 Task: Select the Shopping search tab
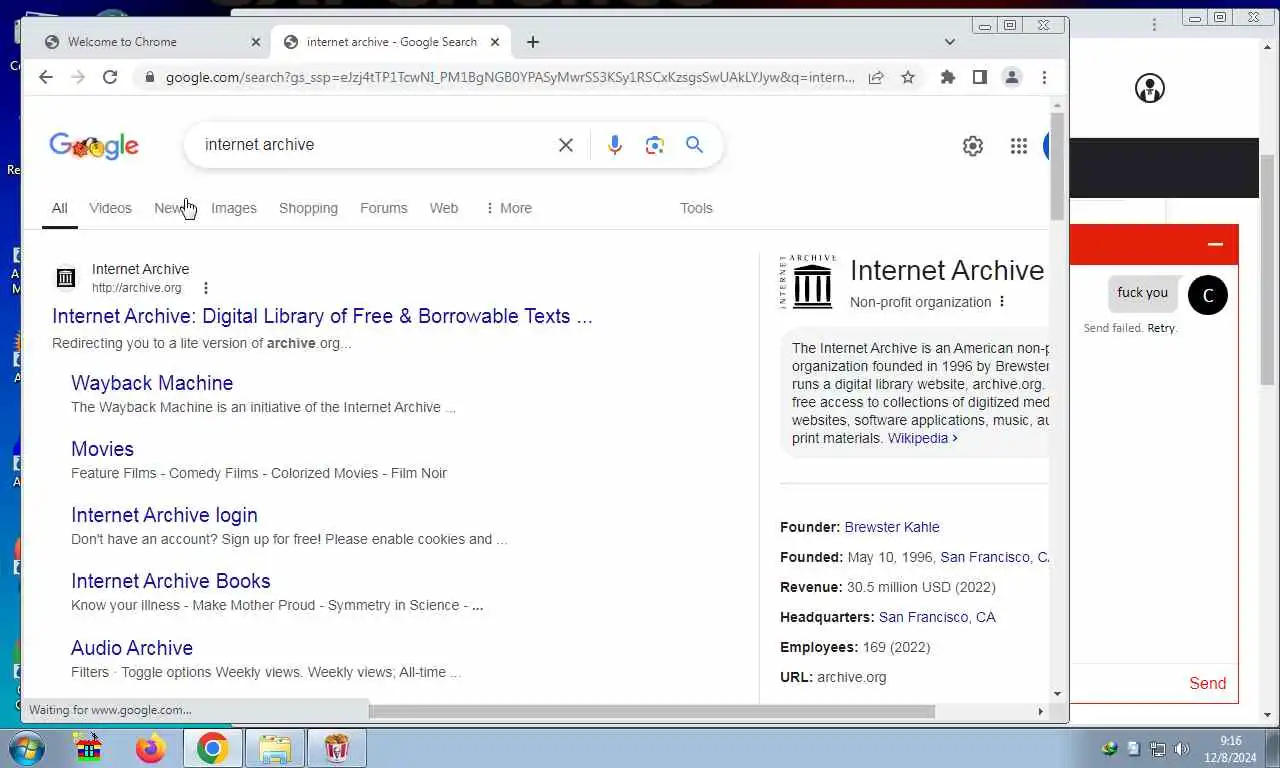[x=308, y=208]
